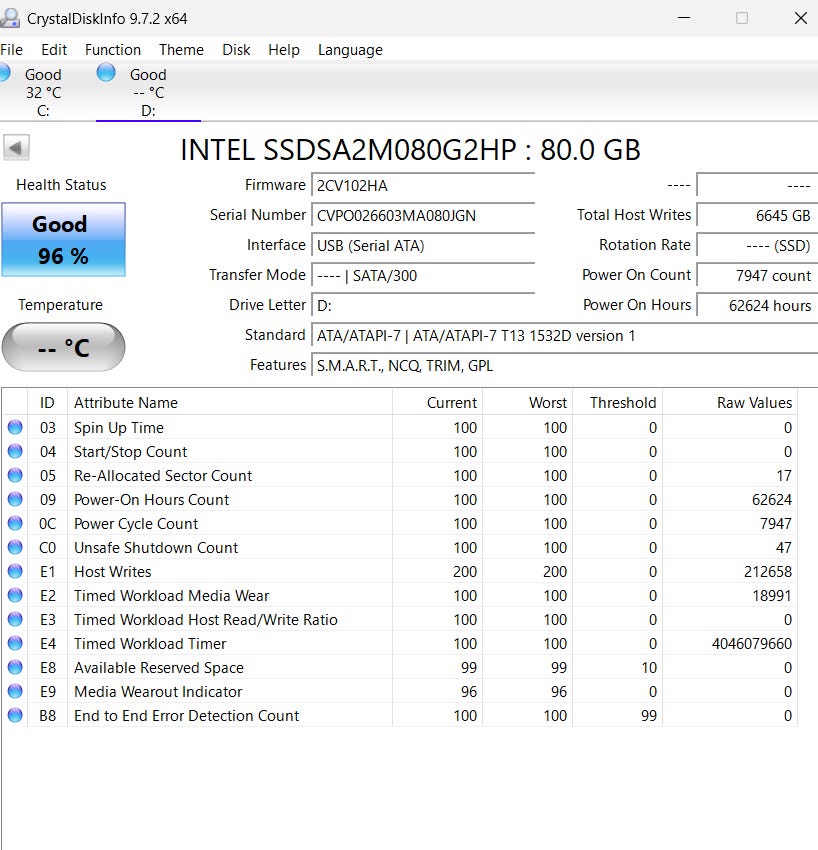This screenshot has height=850, width=818.
Task: Click the status orb for Timed Workload Media Wear
Action: 15,595
